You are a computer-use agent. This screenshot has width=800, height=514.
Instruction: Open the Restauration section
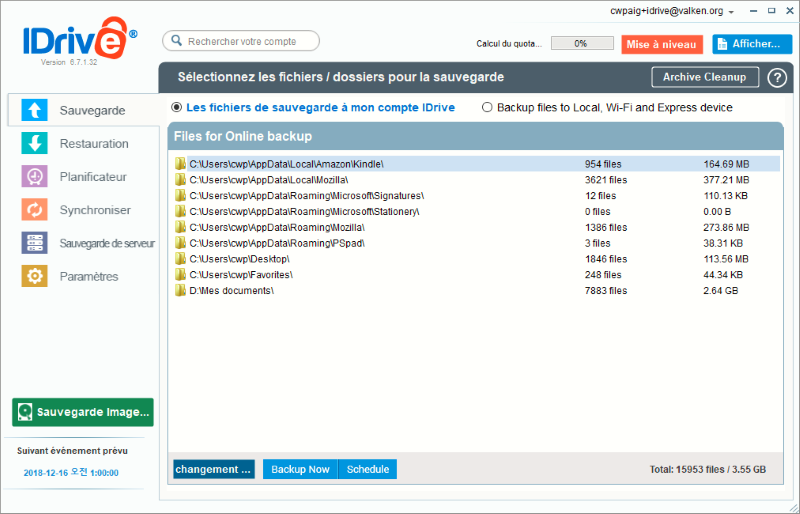point(94,143)
